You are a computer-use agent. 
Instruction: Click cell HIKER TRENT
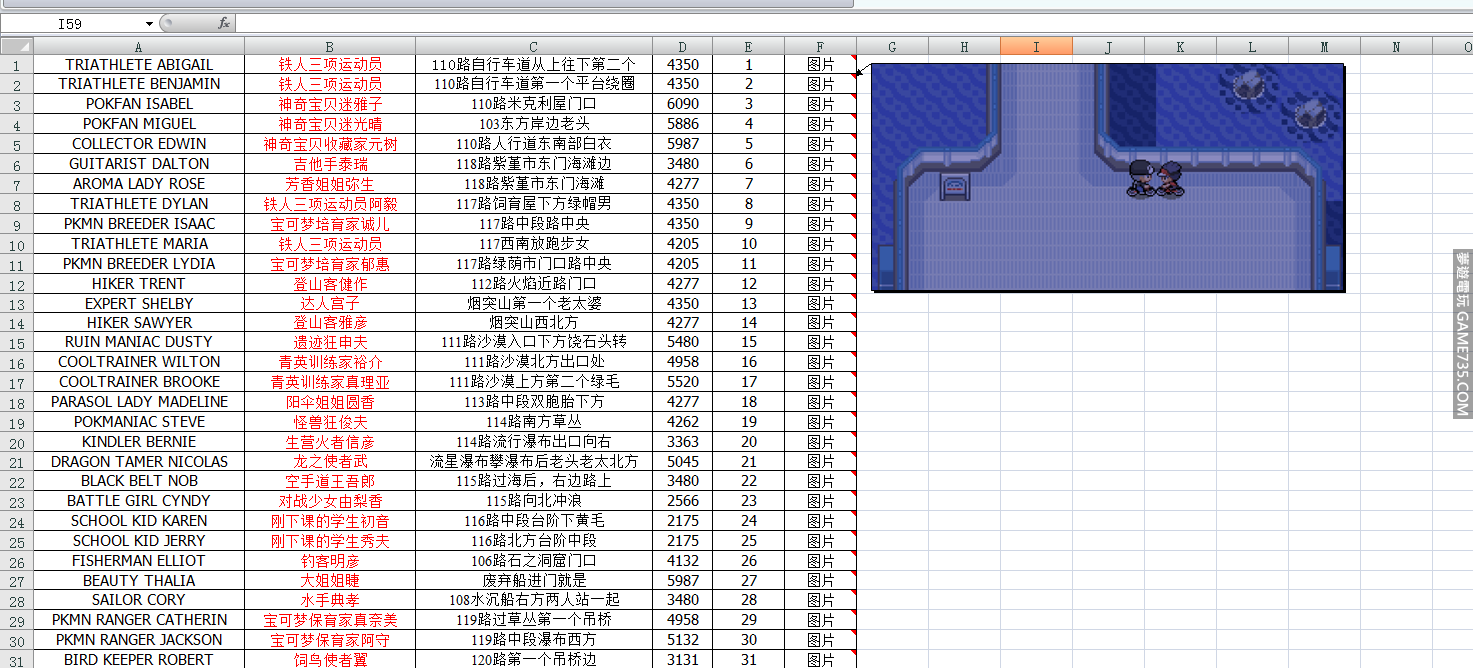(x=139, y=284)
